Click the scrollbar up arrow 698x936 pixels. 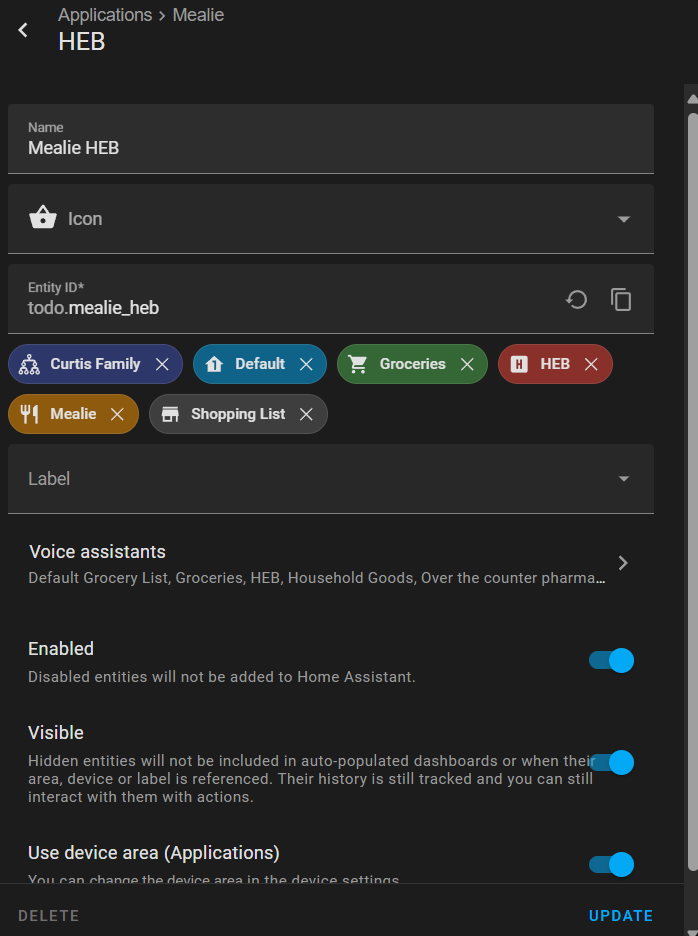[x=693, y=98]
